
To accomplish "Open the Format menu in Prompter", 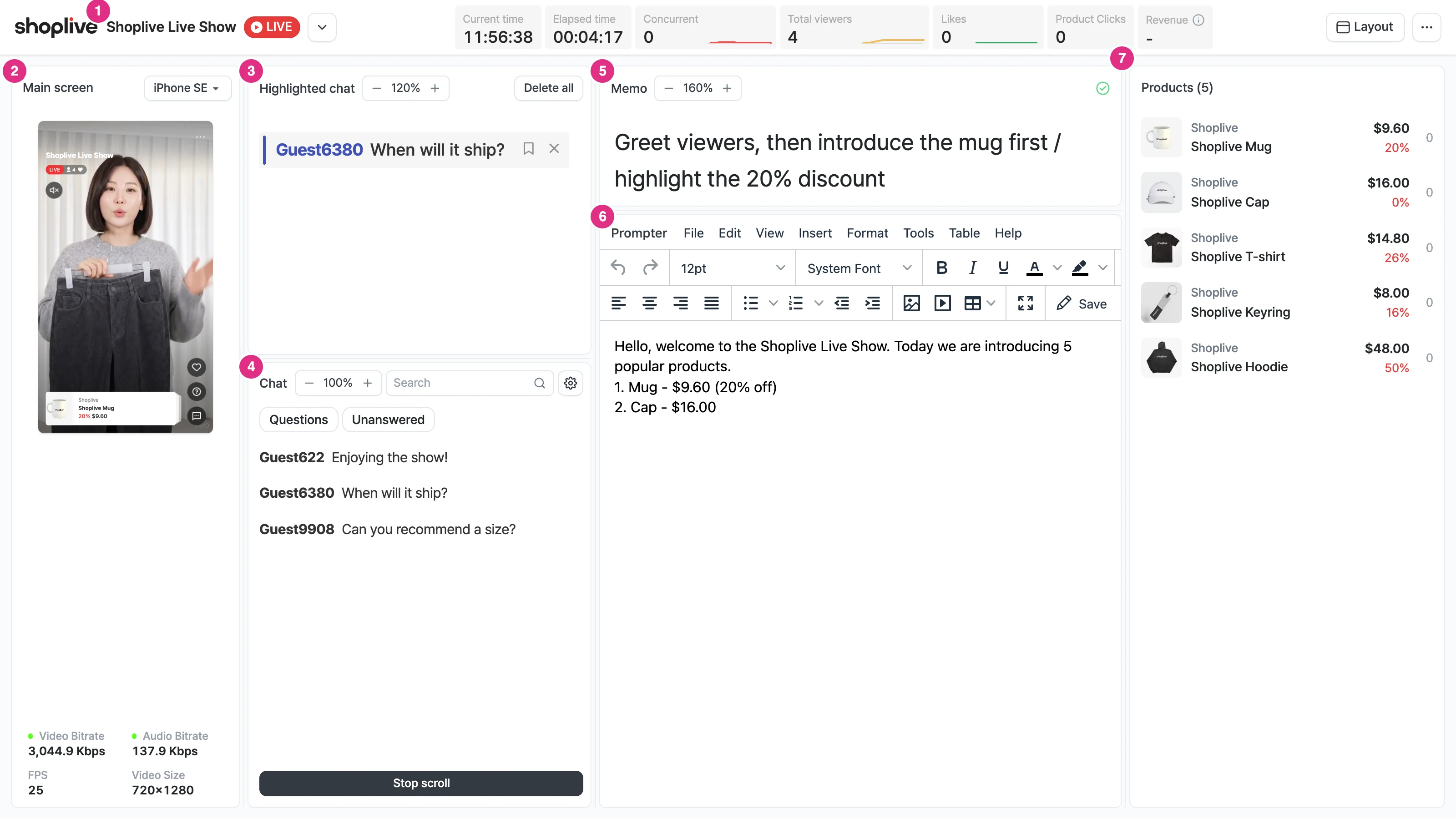I will tap(867, 233).
